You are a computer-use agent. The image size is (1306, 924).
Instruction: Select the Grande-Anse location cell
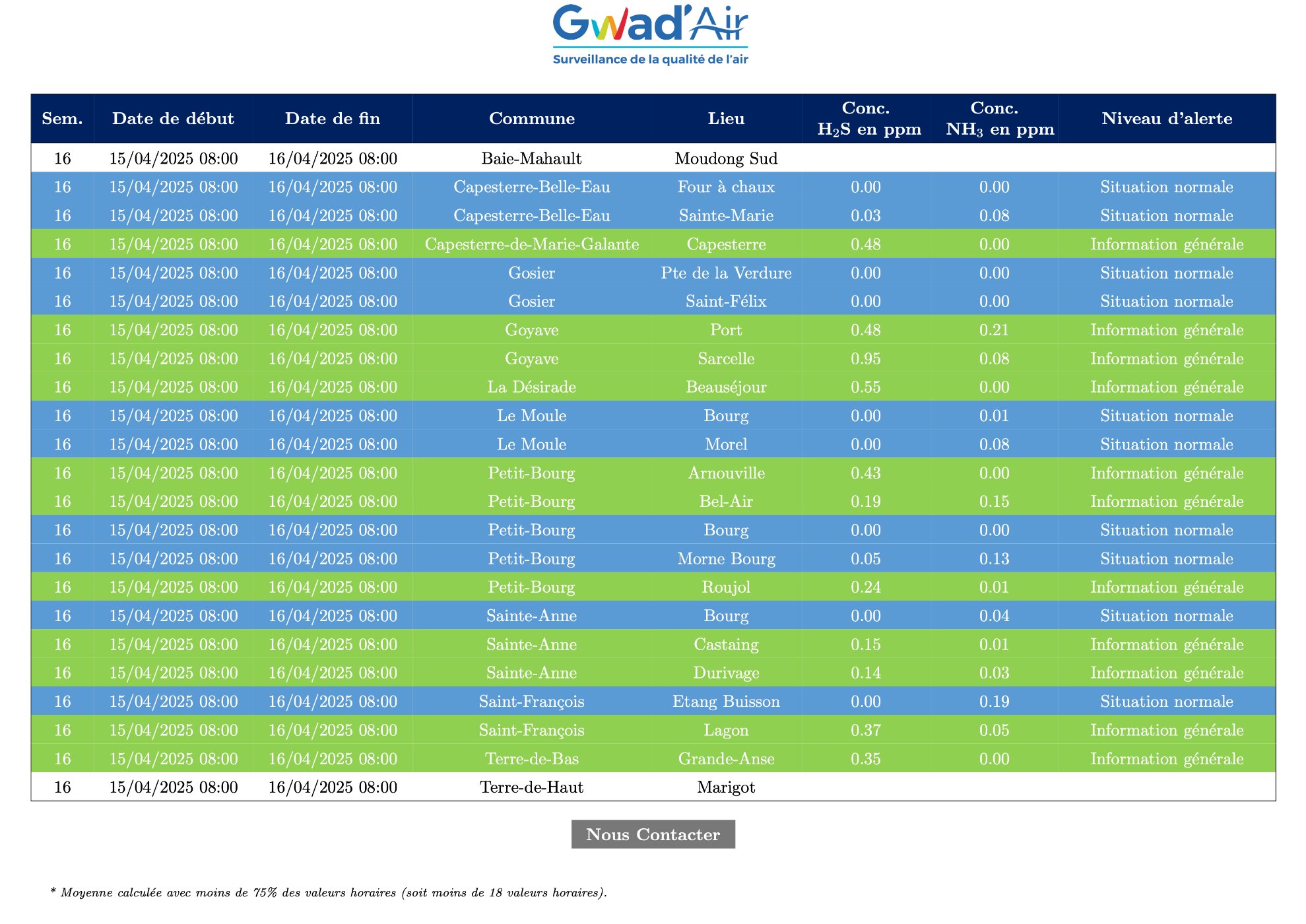coord(726,758)
